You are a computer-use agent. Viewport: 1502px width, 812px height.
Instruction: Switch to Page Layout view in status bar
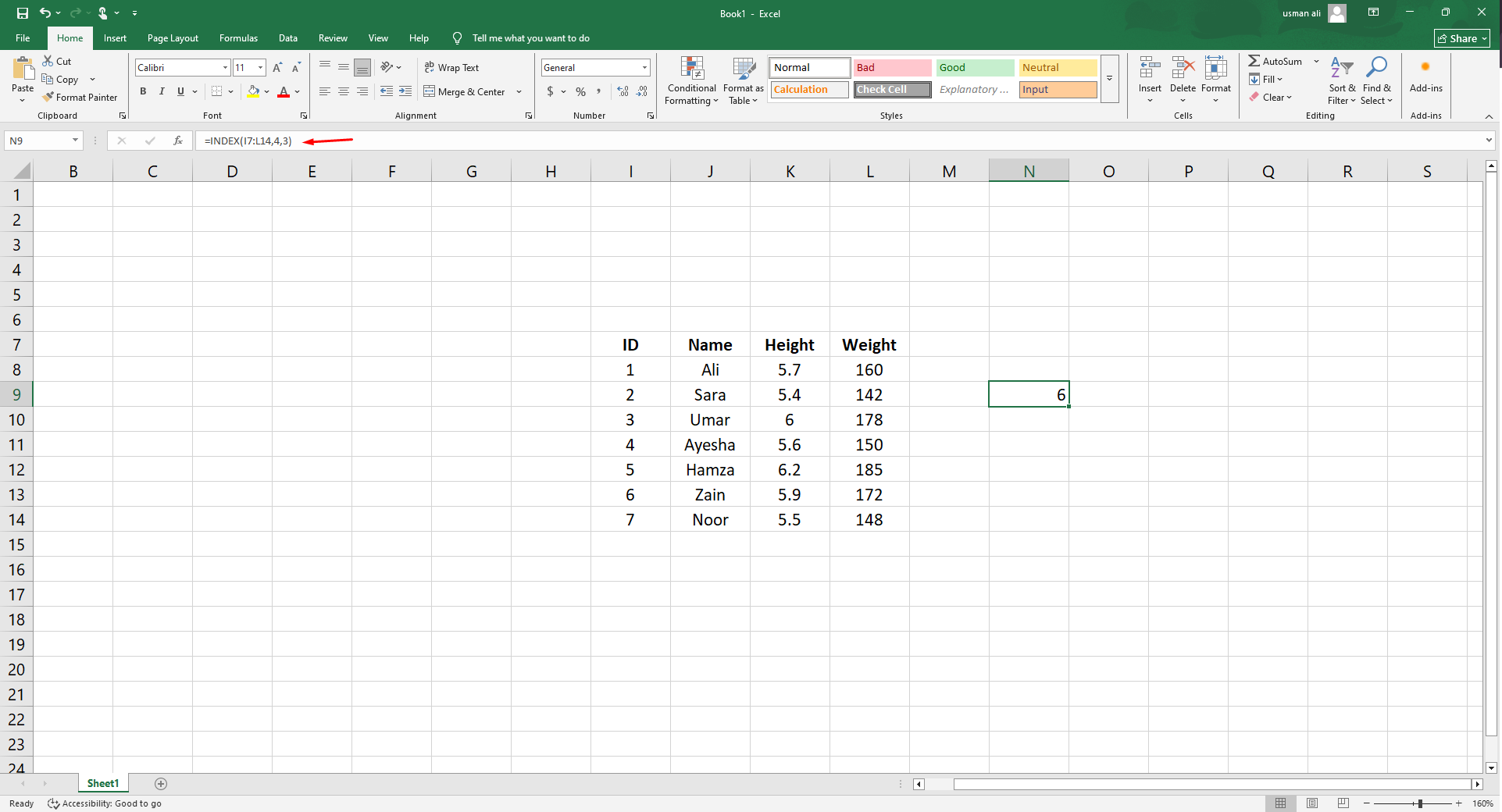click(1312, 803)
